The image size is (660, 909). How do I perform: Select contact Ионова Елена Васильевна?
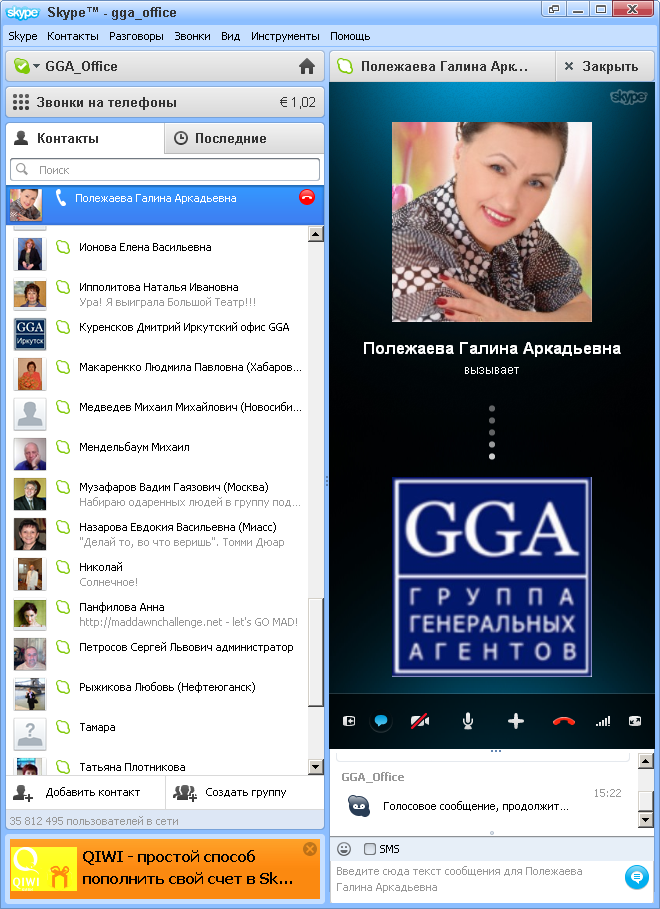pos(157,254)
